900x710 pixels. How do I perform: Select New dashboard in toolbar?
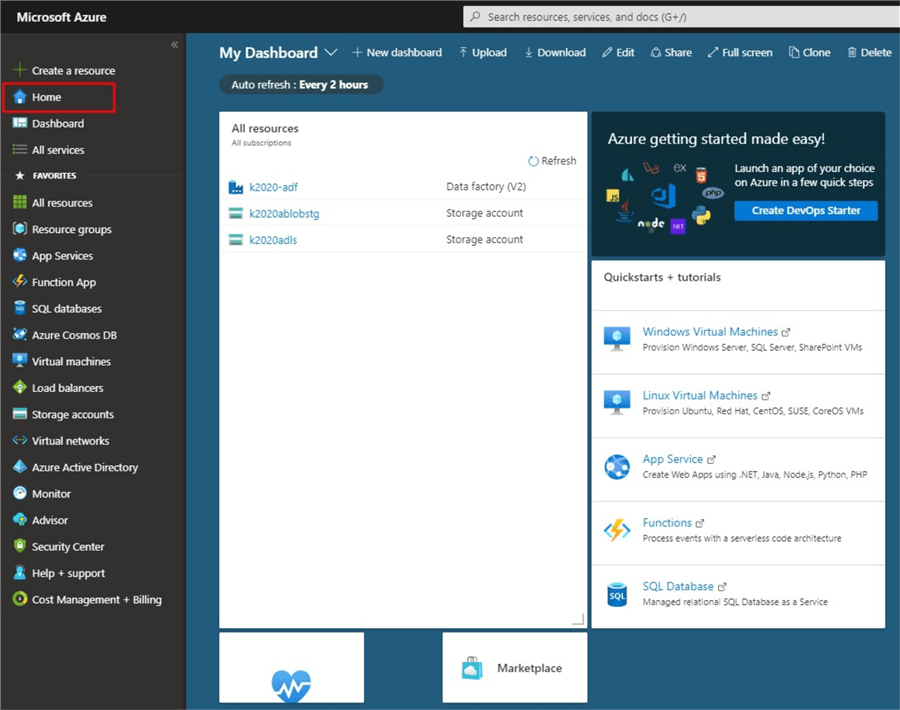pos(397,52)
